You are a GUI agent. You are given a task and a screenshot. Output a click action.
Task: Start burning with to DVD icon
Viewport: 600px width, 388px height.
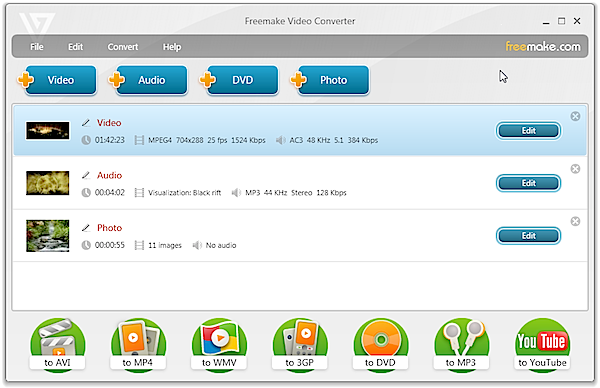pyautogui.click(x=381, y=345)
